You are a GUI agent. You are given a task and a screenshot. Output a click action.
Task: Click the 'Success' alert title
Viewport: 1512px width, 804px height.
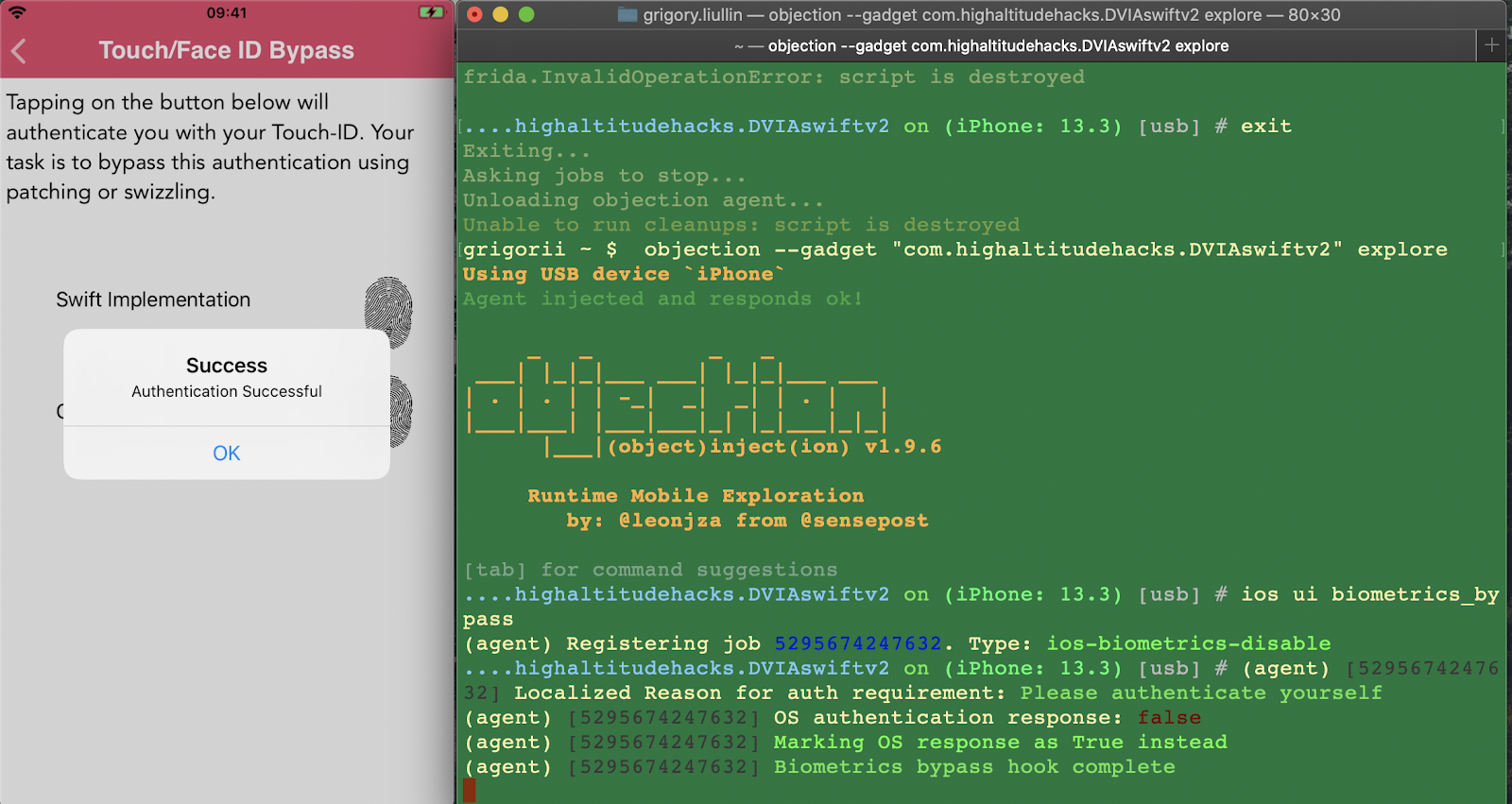(x=227, y=366)
